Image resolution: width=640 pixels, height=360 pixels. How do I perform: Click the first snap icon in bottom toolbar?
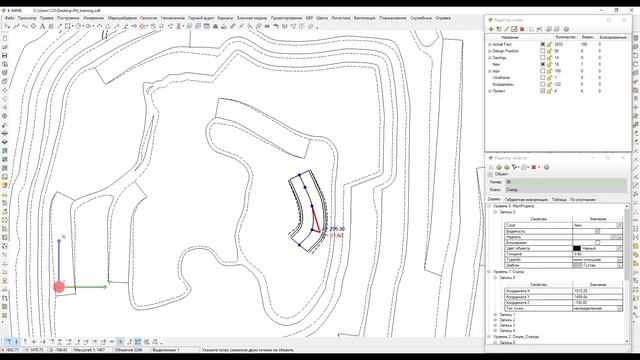click(8, 342)
